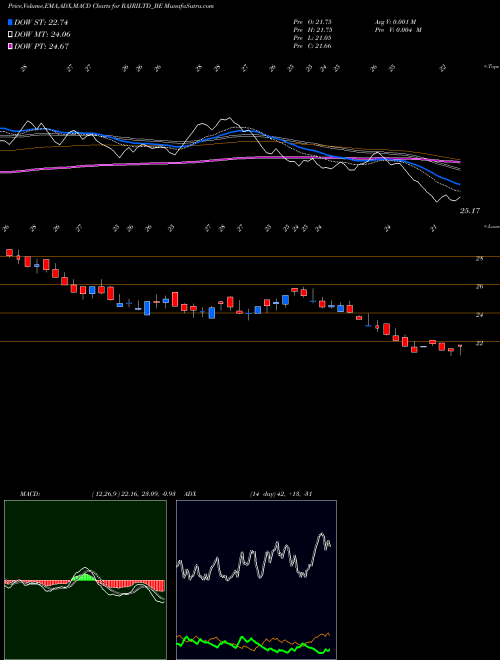Click the 28 price axis label
Screen dimensions: 500x660
tap(479, 258)
